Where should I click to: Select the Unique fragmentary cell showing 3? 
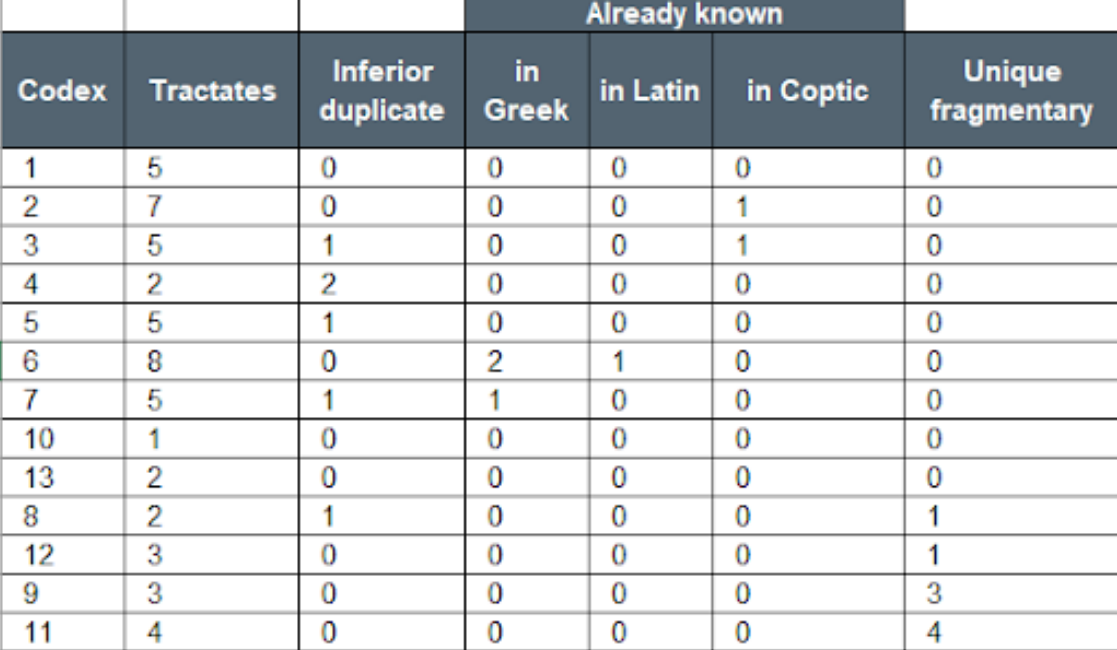click(1010, 594)
